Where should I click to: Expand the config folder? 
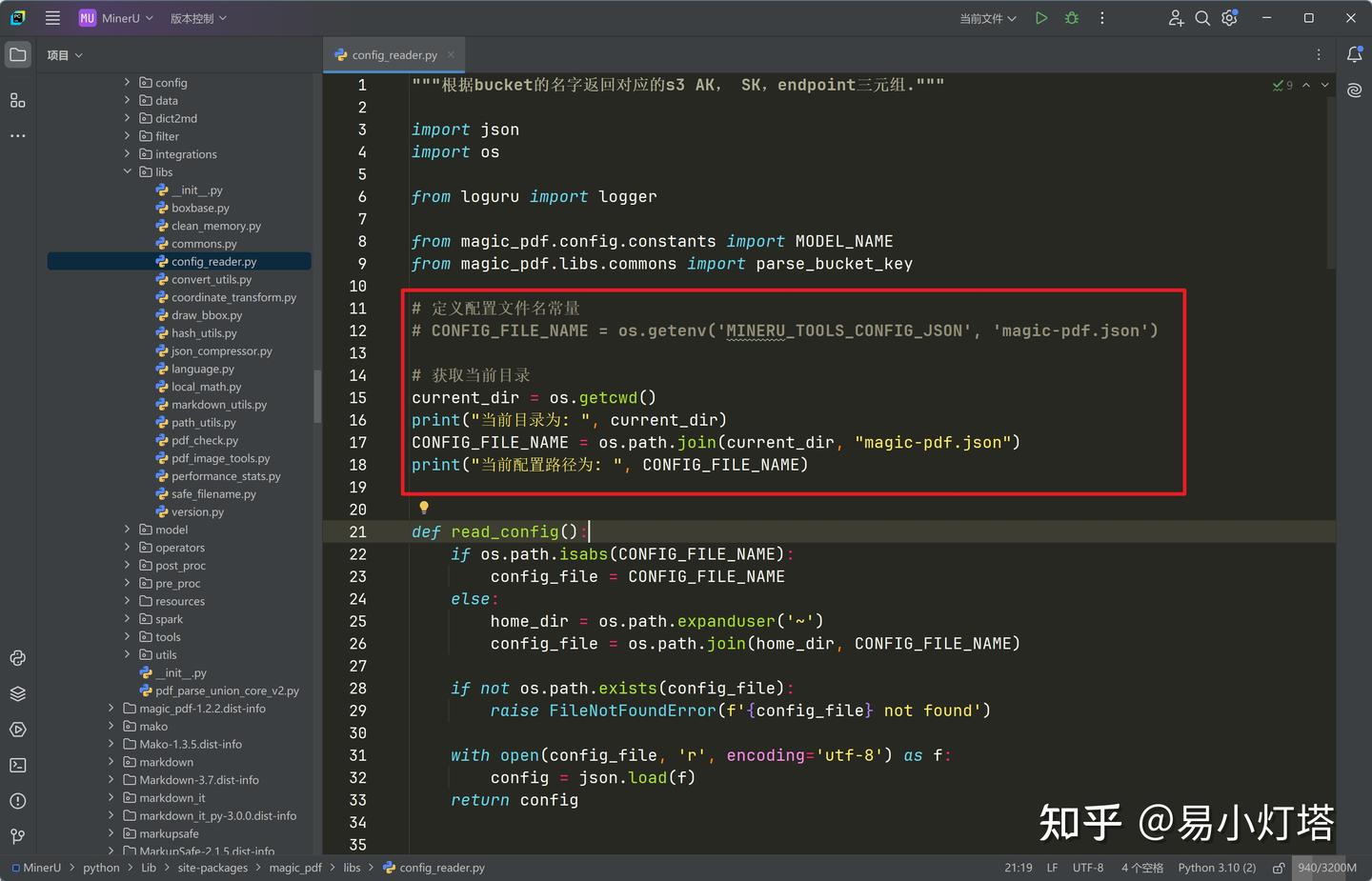(x=128, y=82)
